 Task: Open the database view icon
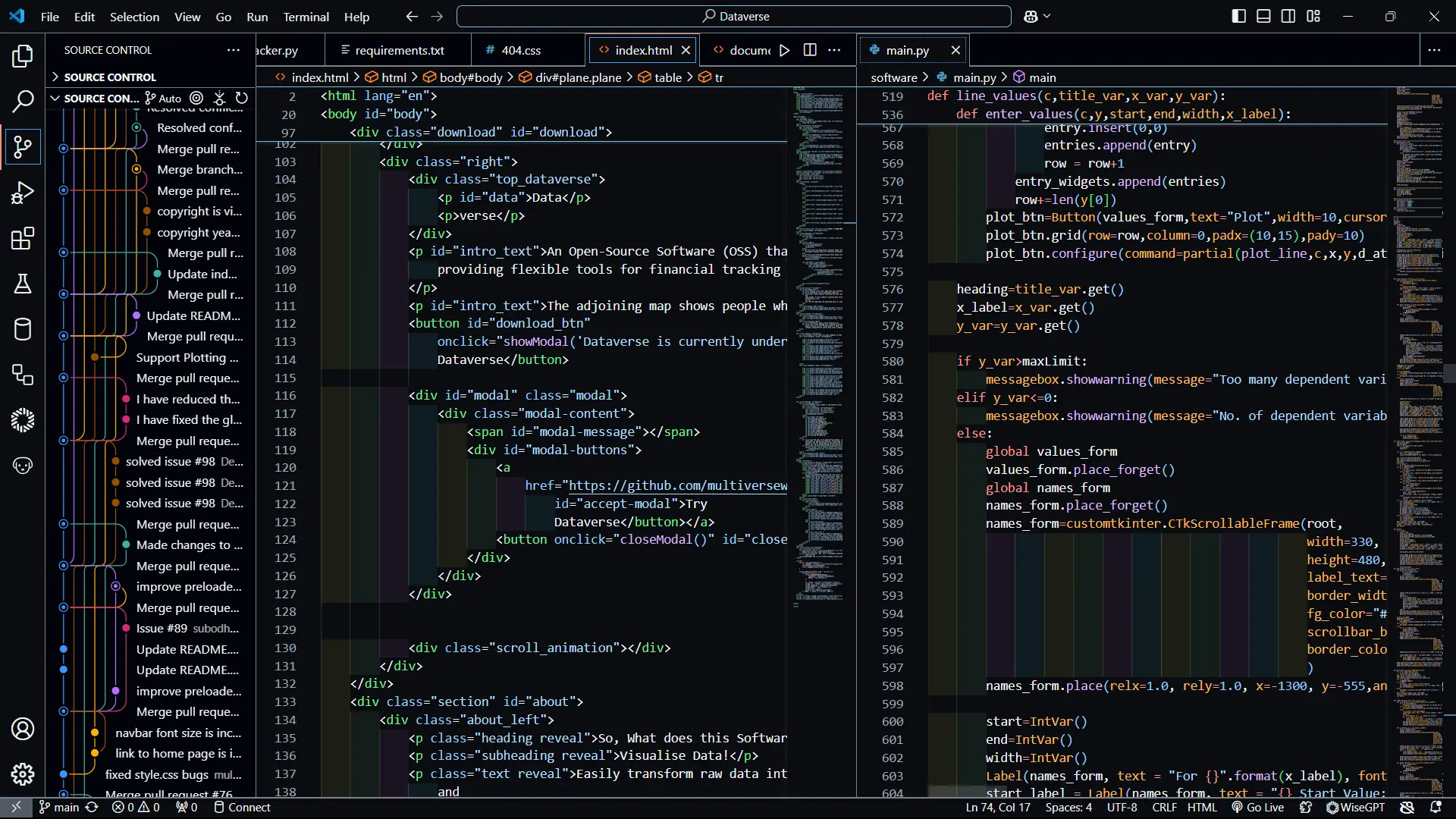point(23,329)
